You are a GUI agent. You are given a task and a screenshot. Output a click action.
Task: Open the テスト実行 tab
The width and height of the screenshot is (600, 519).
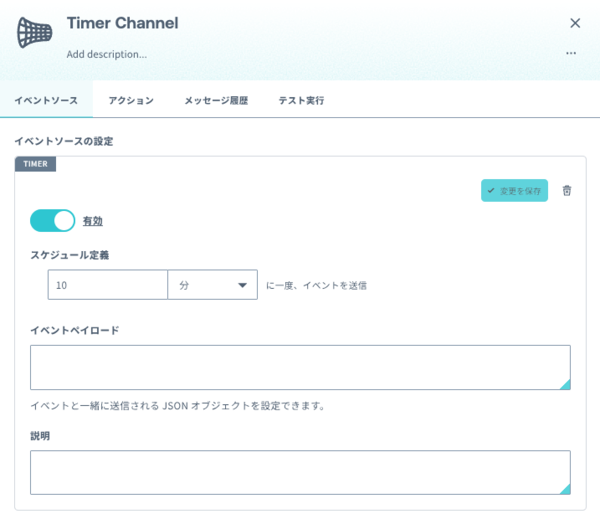pyautogui.click(x=301, y=101)
